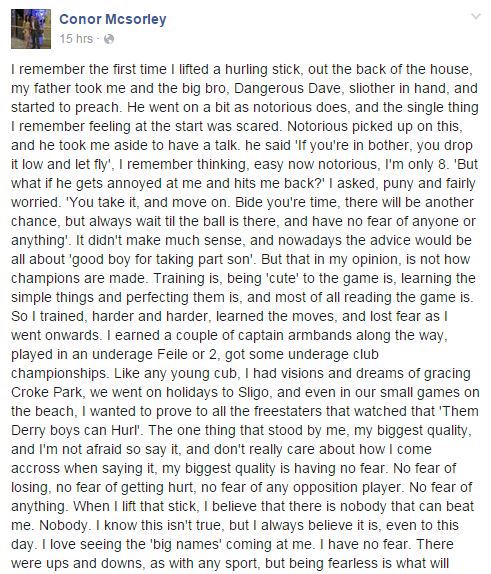The height and width of the screenshot is (574, 491).
Task: Click the phrase 'I'm only 8' in the post
Action: 414,164
